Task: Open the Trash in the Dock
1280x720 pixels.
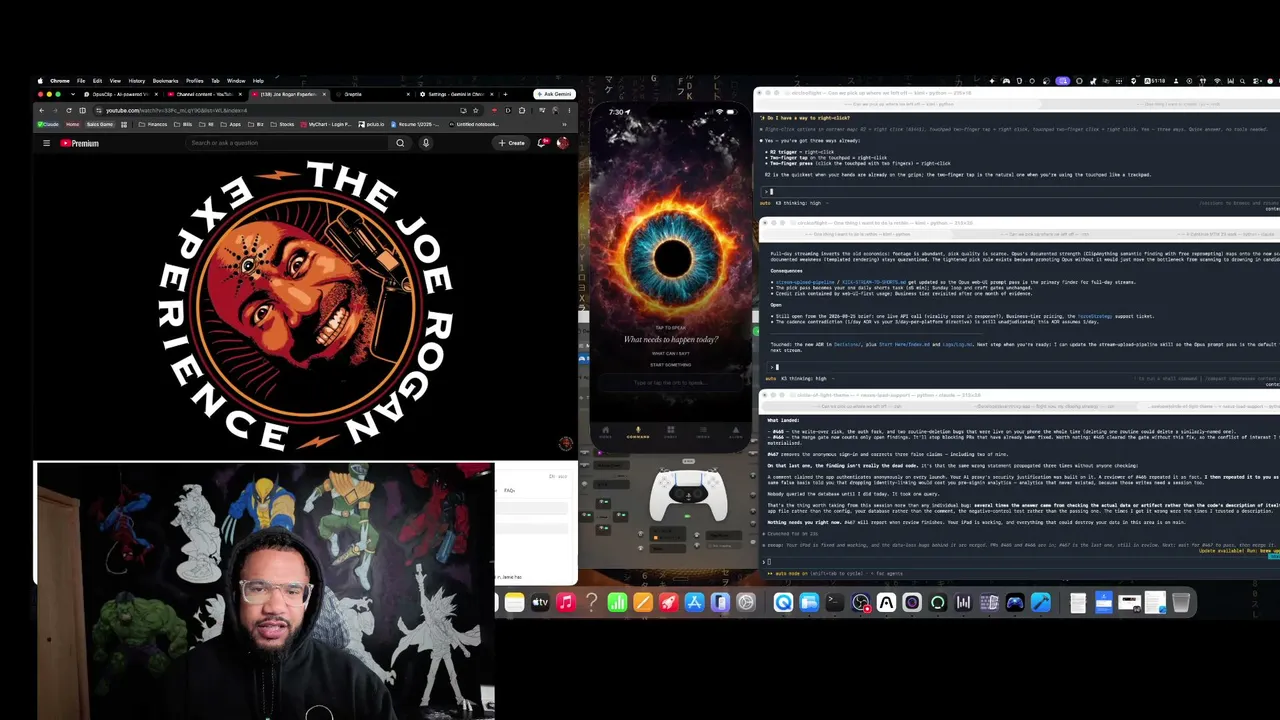Action: click(1181, 602)
